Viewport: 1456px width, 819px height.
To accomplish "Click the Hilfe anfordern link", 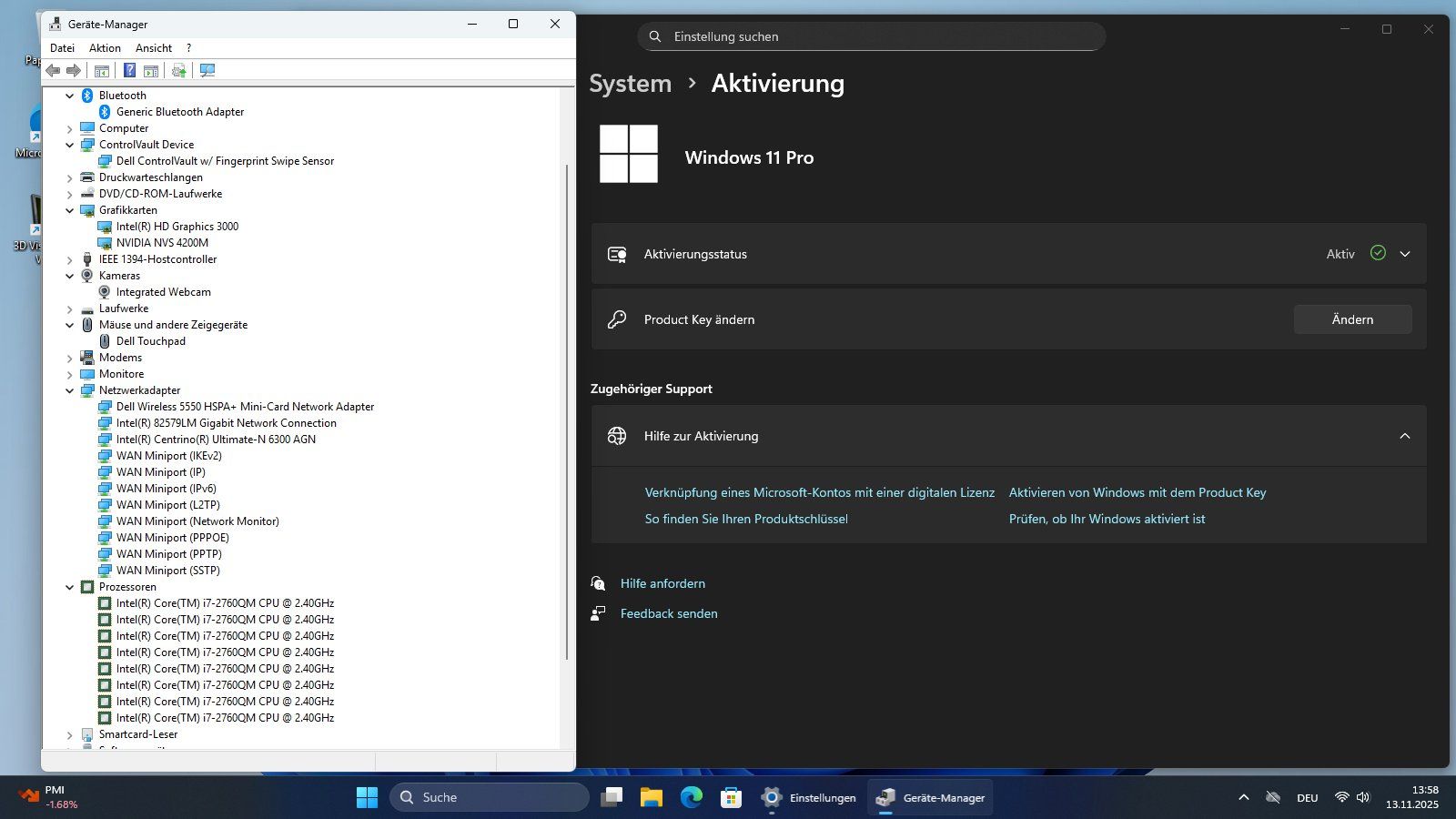I will [x=662, y=583].
